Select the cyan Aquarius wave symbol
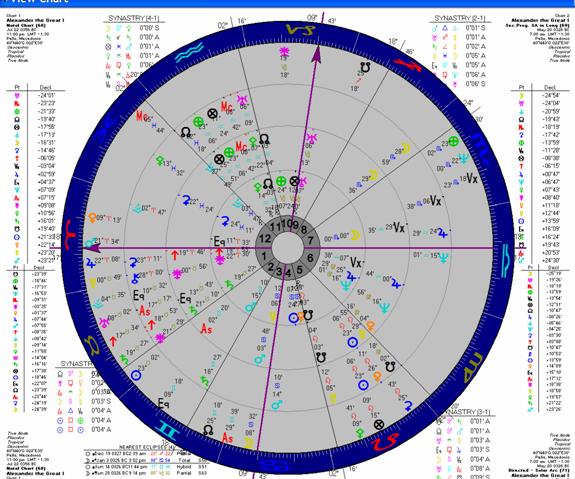The image size is (575, 479). click(x=190, y=52)
